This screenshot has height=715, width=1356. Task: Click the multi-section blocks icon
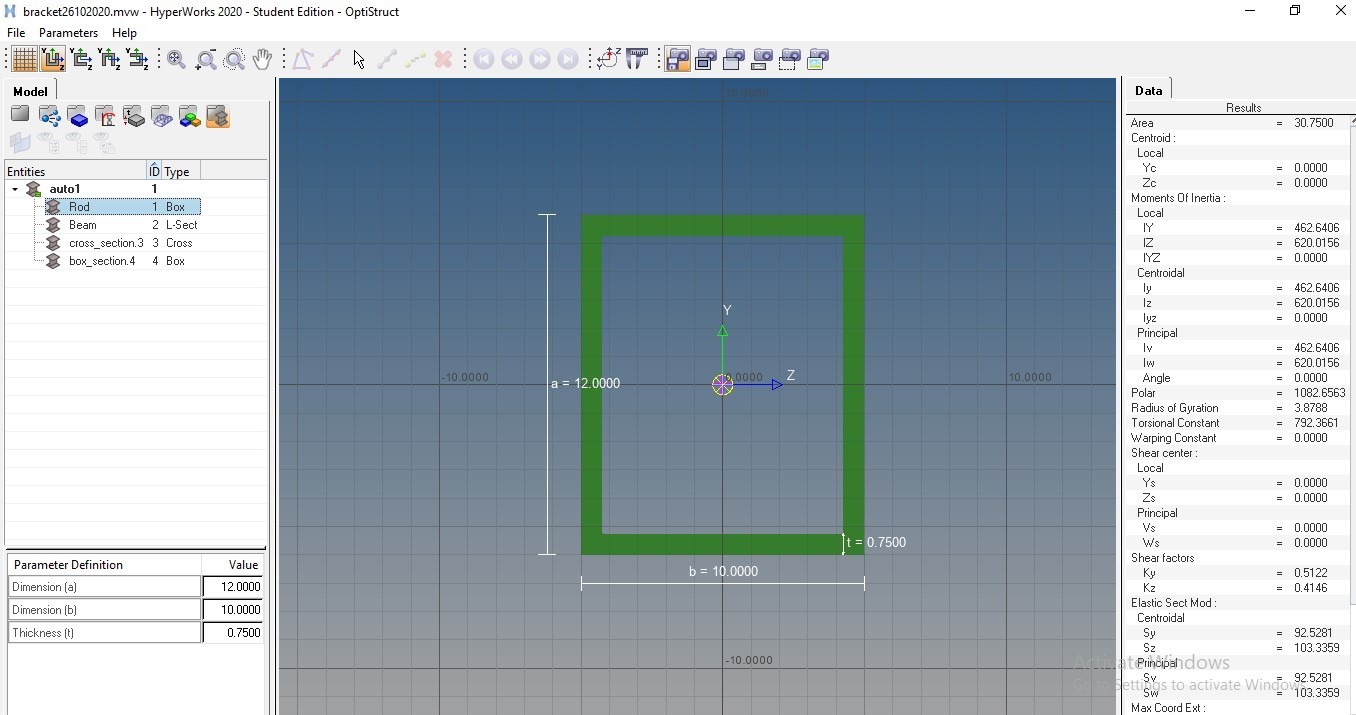(x=190, y=117)
